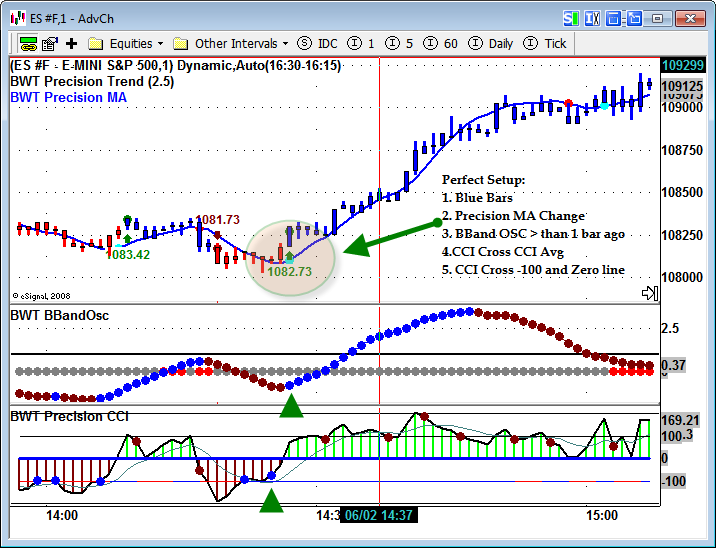
Task: Click the 1082.73 buy signal price label
Action: pyautogui.click(x=290, y=272)
